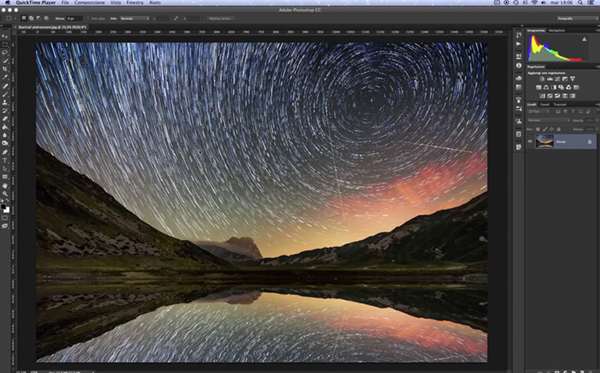
Task: Click the Sfuma feather input field
Action: click(x=74, y=18)
